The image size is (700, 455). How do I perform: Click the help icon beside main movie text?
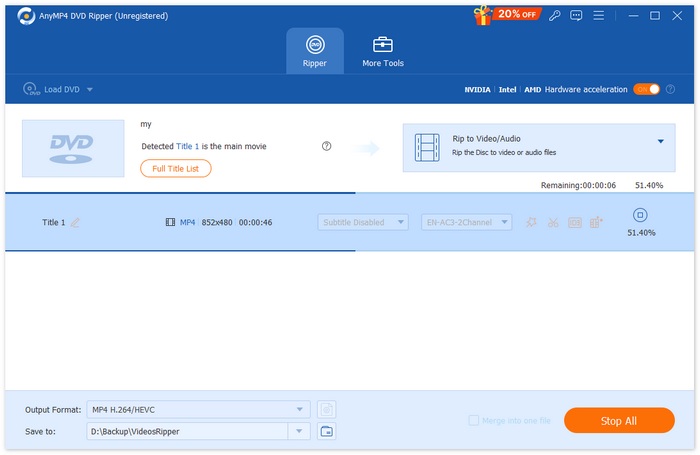[326, 146]
